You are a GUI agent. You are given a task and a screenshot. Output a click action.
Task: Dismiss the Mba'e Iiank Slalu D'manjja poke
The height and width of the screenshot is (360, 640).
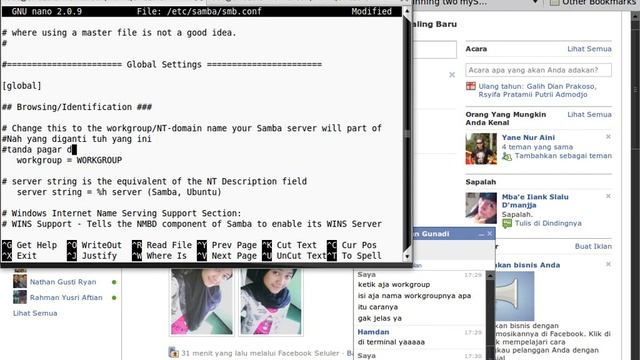click(x=608, y=196)
